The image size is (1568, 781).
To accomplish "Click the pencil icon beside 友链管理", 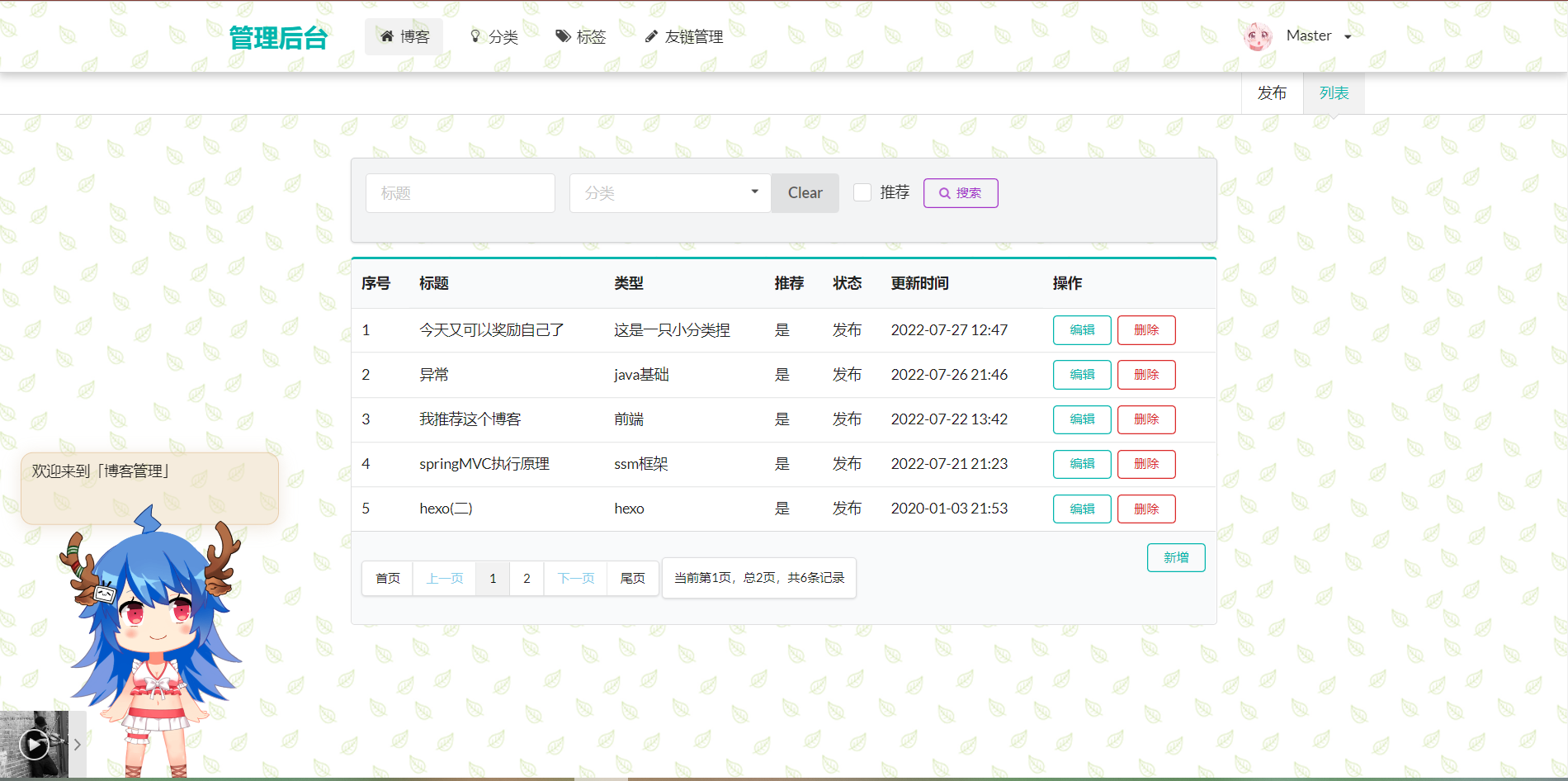I will [651, 36].
